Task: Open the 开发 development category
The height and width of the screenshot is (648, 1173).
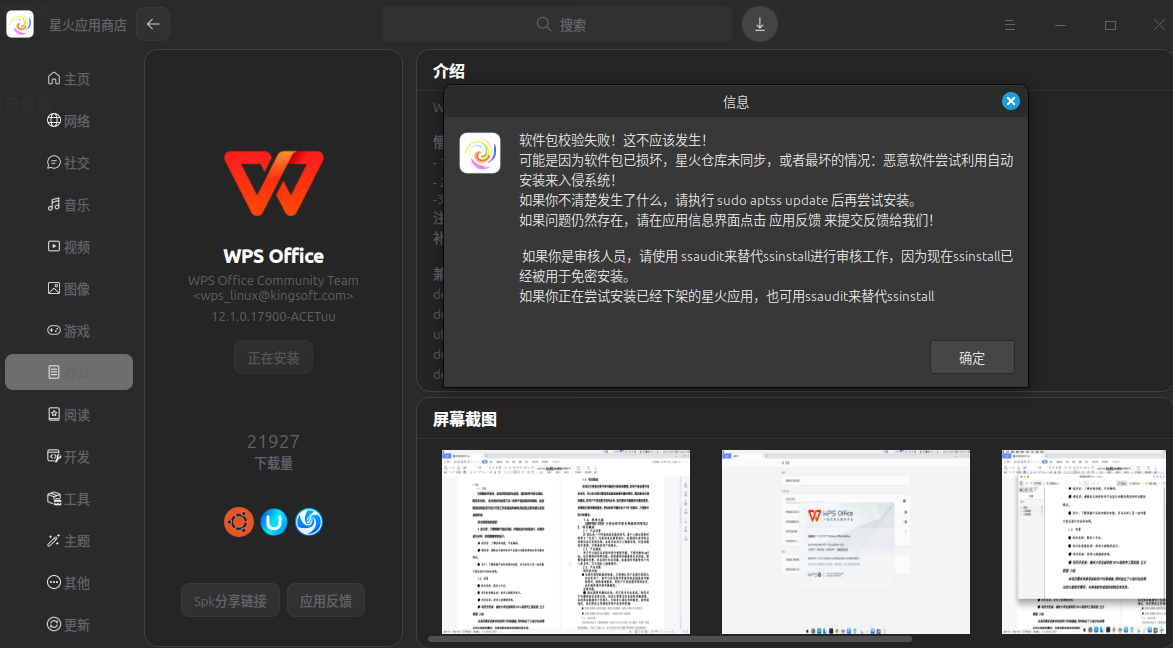Action: coord(69,456)
